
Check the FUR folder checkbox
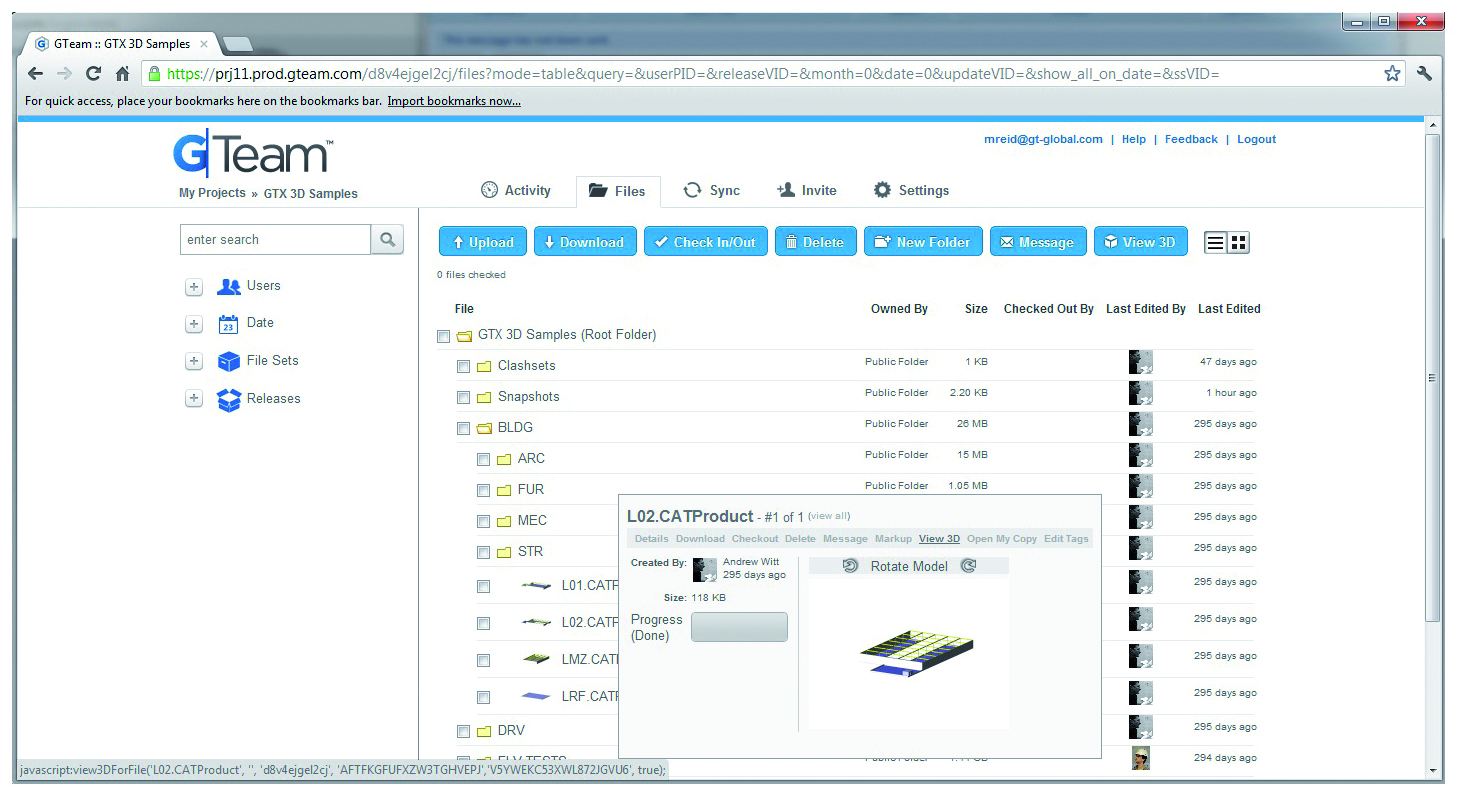click(483, 491)
